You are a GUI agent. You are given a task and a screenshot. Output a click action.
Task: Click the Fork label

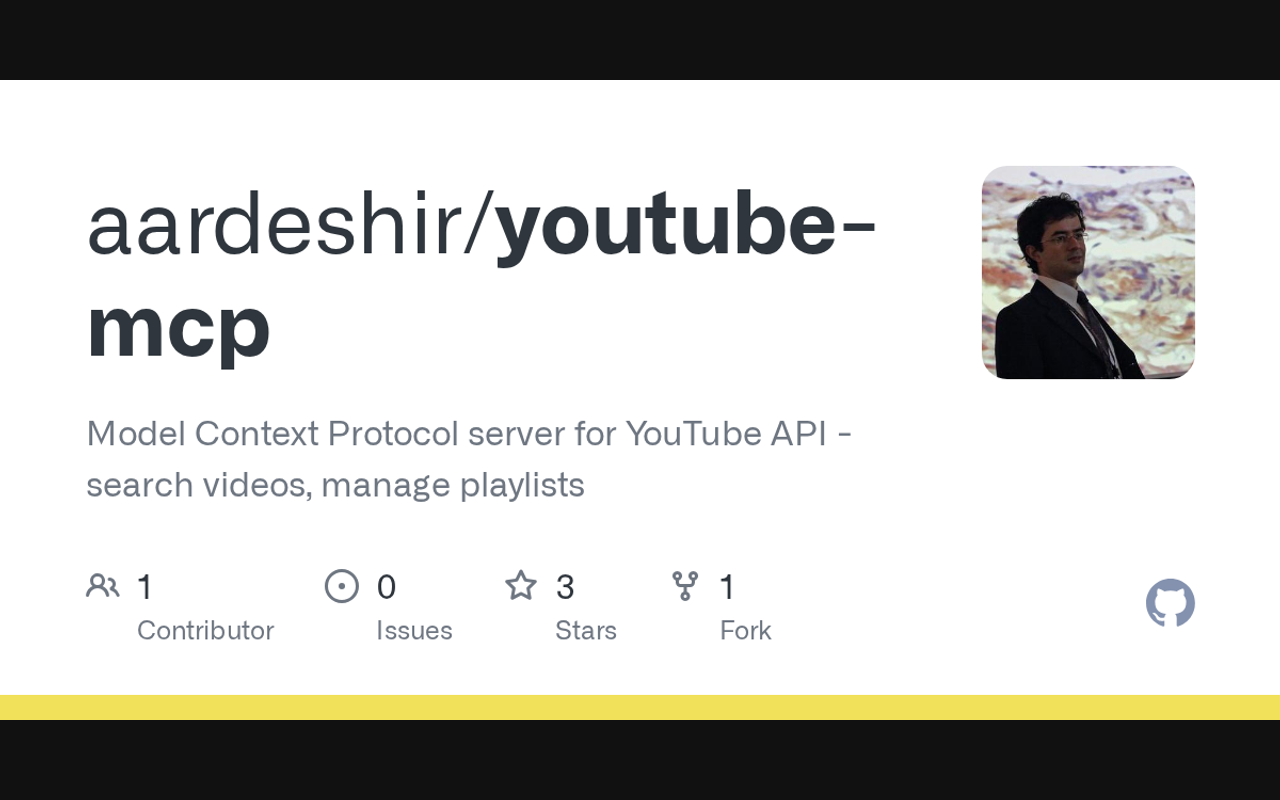coord(746,631)
